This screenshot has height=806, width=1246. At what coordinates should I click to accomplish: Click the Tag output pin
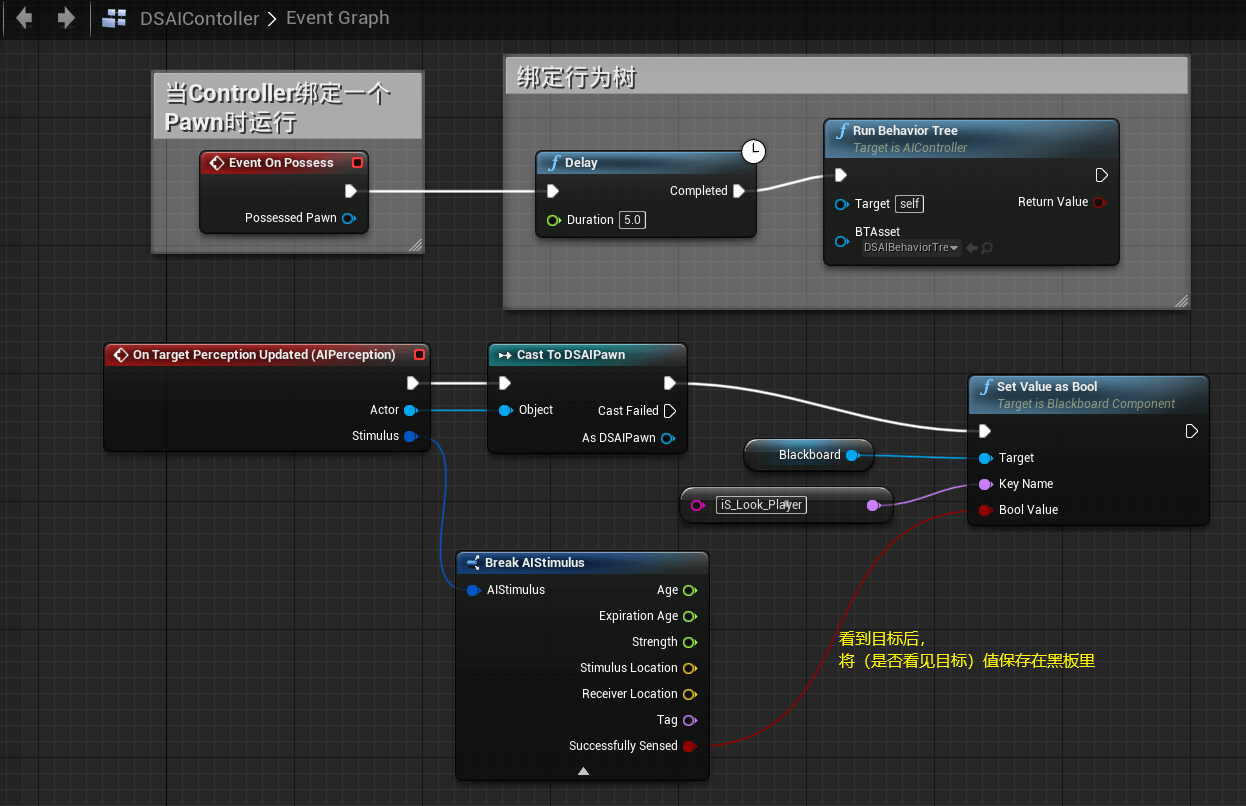[689, 720]
